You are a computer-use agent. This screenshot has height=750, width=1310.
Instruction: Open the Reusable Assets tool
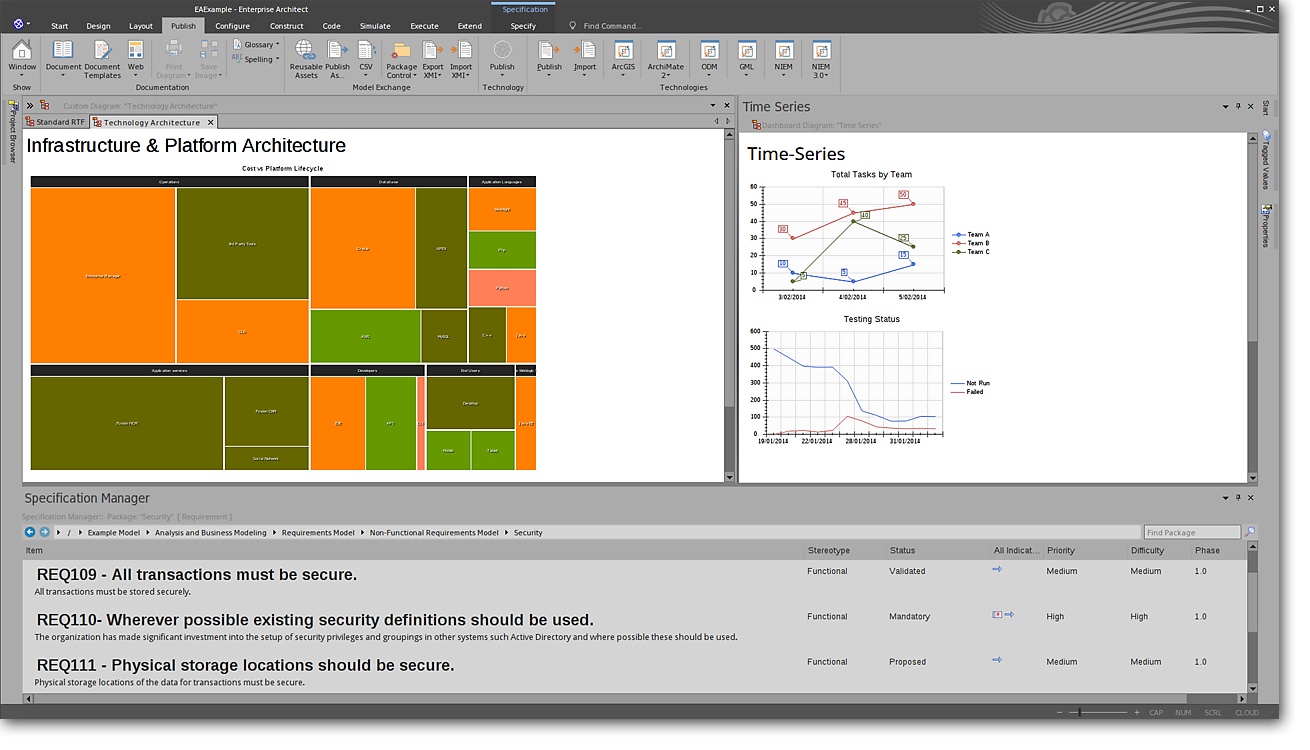305,58
